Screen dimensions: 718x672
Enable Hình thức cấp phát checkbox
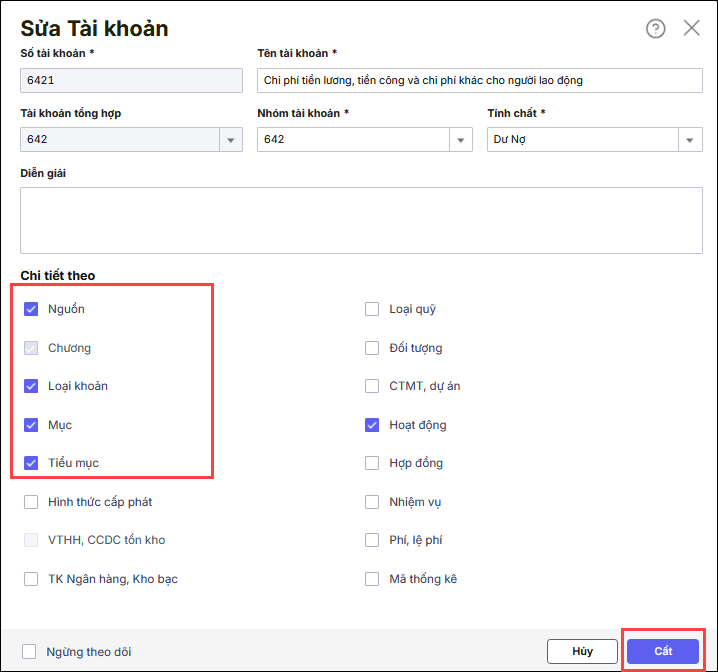coord(31,502)
